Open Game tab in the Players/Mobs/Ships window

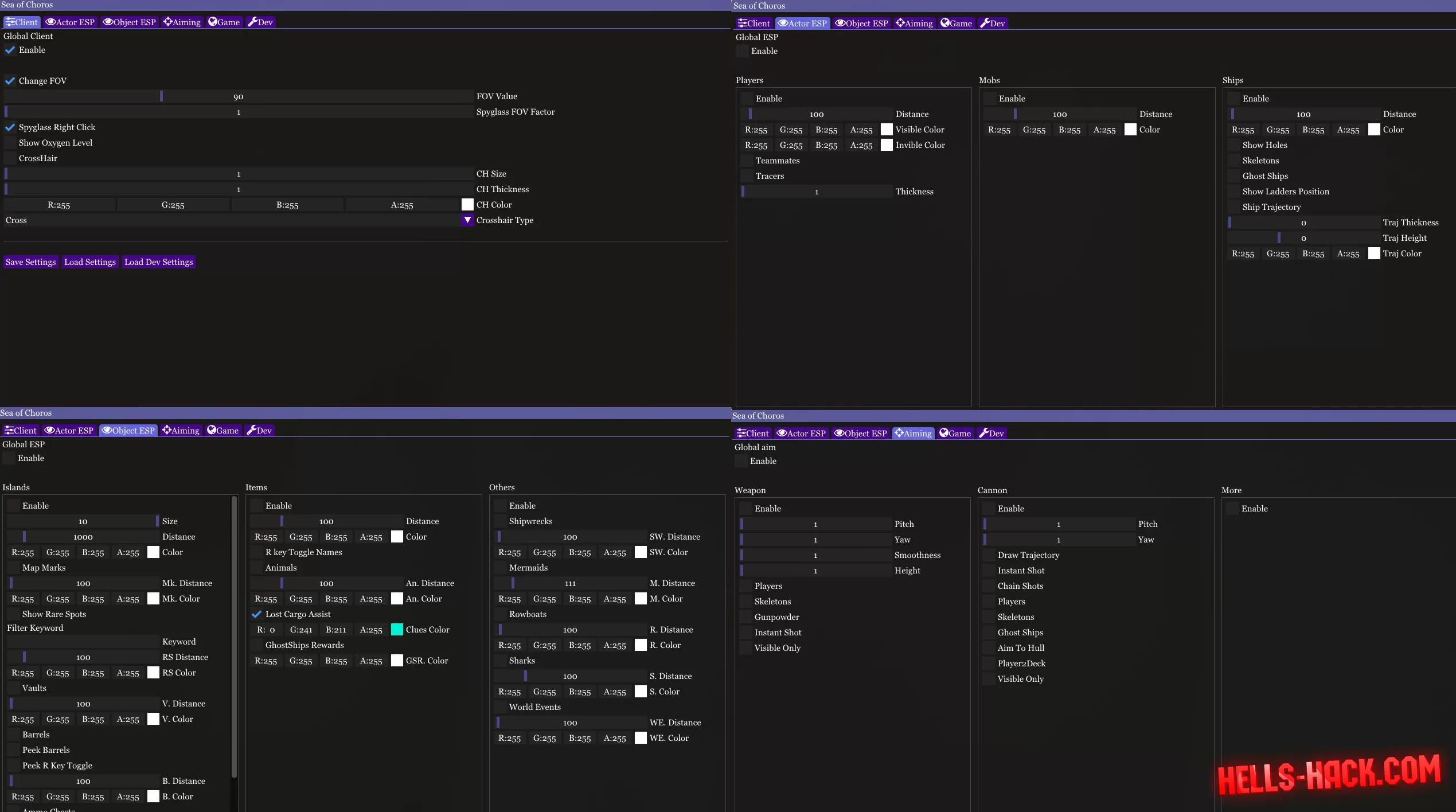point(956,23)
